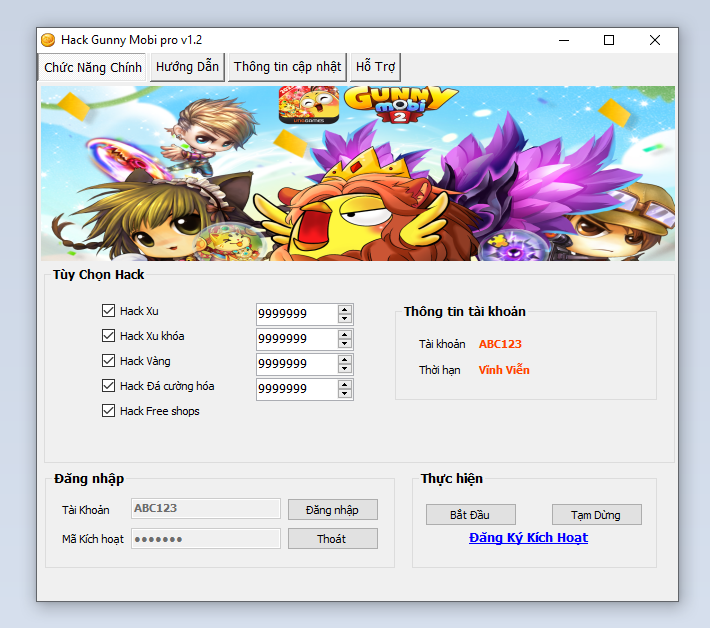The height and width of the screenshot is (628, 710).
Task: Click the Gunny Mobi 2 banner logo
Action: tap(398, 104)
